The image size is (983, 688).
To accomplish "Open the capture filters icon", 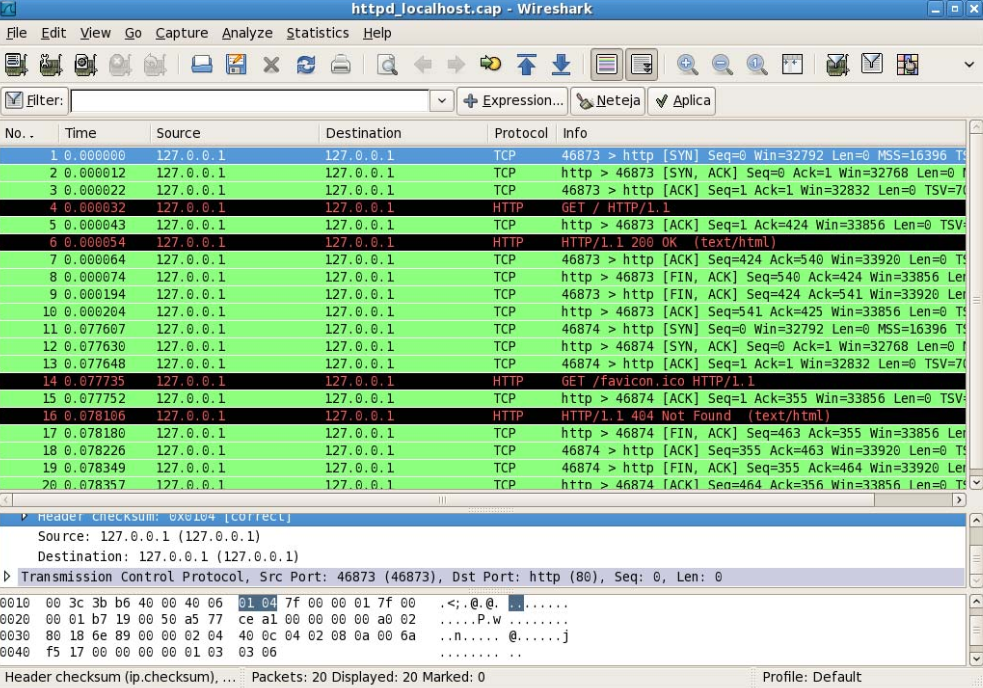I will [x=834, y=66].
